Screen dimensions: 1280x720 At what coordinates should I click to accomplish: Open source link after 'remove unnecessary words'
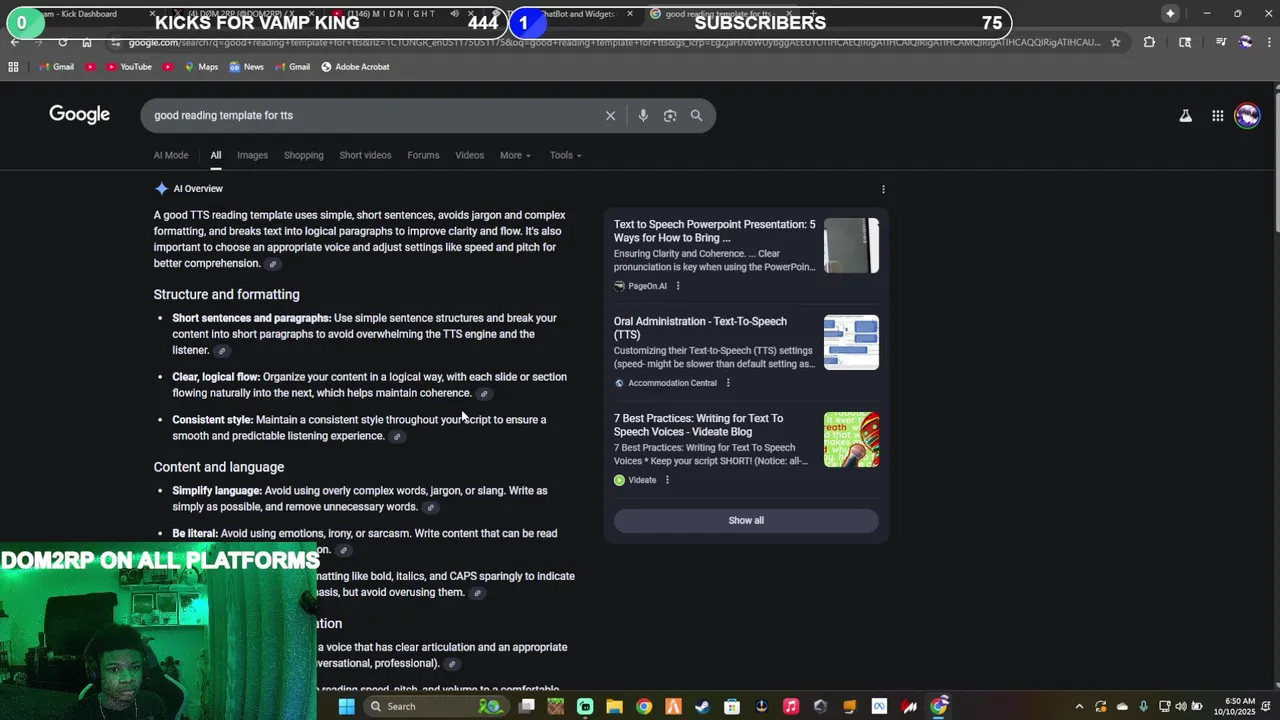tap(430, 508)
